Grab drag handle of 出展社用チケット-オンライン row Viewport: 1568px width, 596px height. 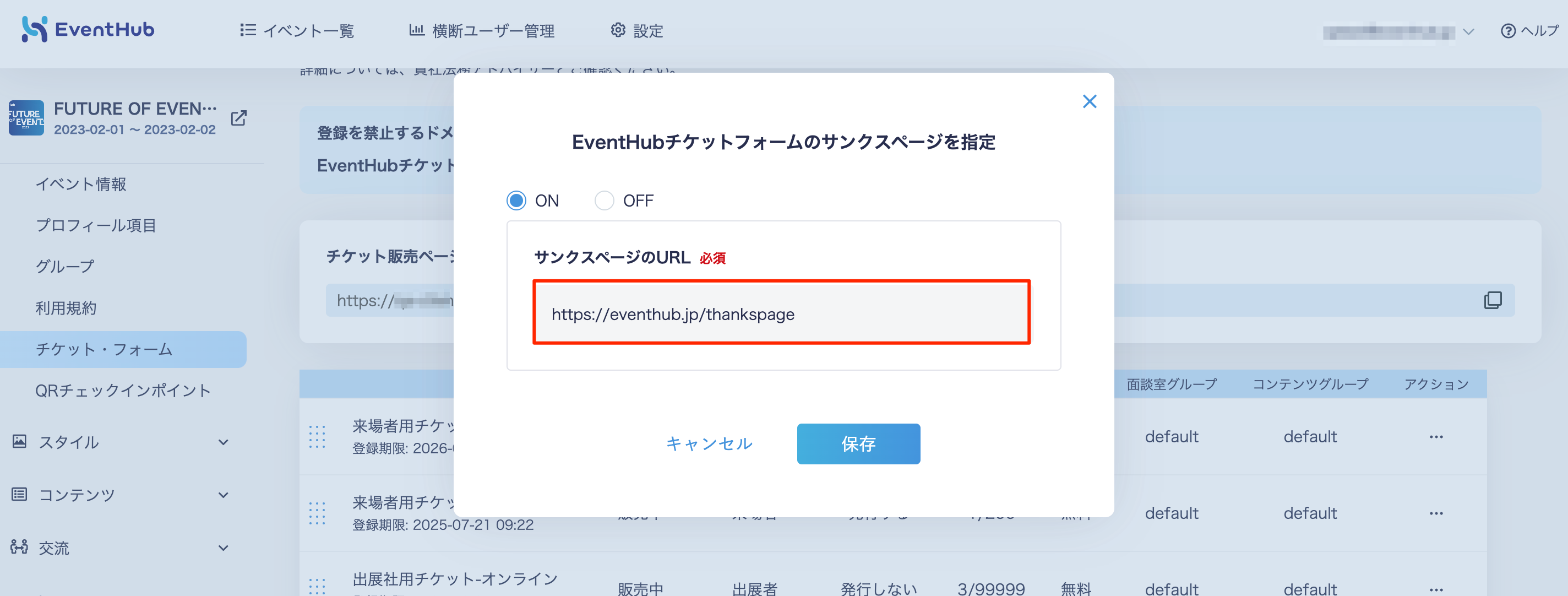[317, 586]
